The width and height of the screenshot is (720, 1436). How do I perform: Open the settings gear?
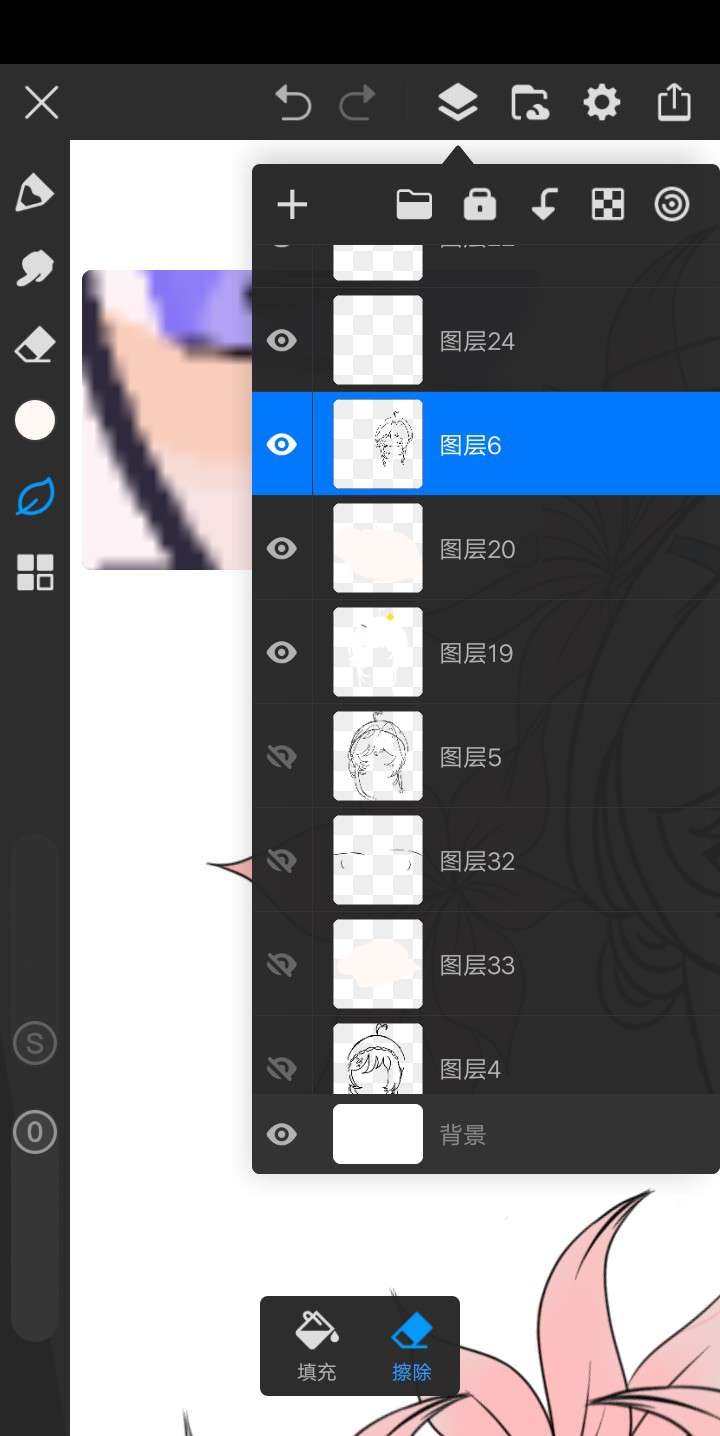click(x=601, y=102)
